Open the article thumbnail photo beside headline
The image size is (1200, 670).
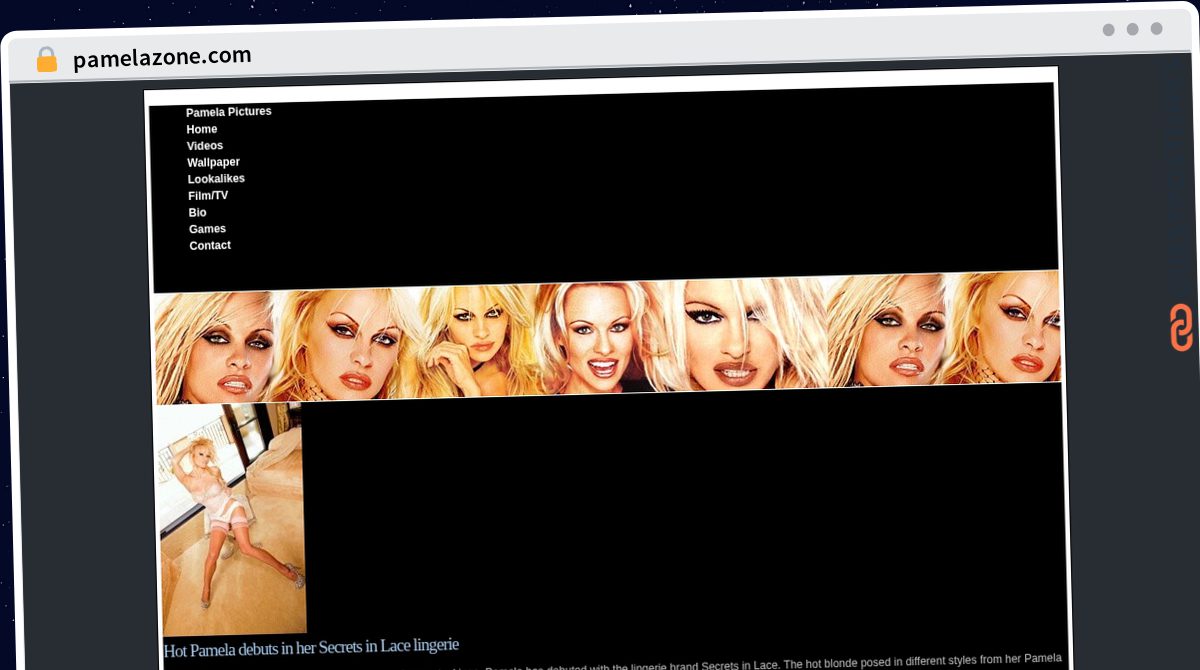click(232, 519)
